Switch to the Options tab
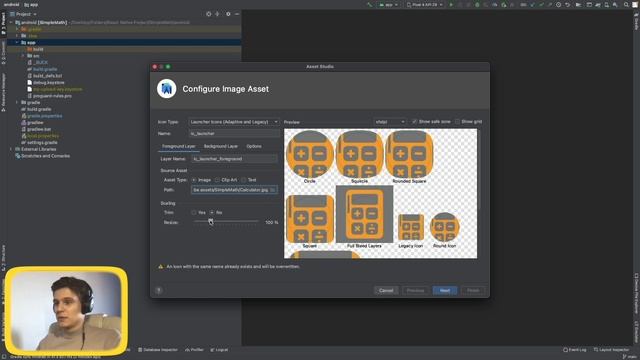The width and height of the screenshot is (640, 360). click(x=254, y=146)
